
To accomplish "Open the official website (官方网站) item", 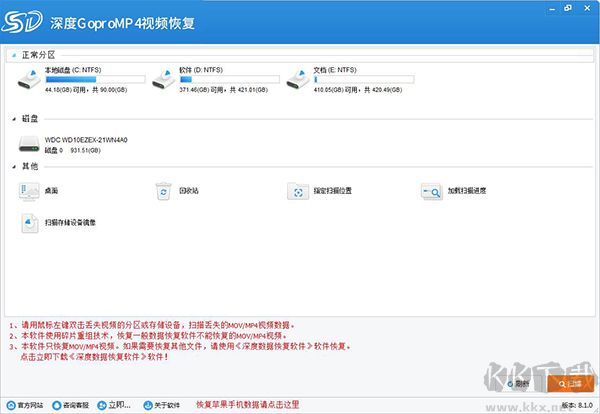I will (24, 405).
